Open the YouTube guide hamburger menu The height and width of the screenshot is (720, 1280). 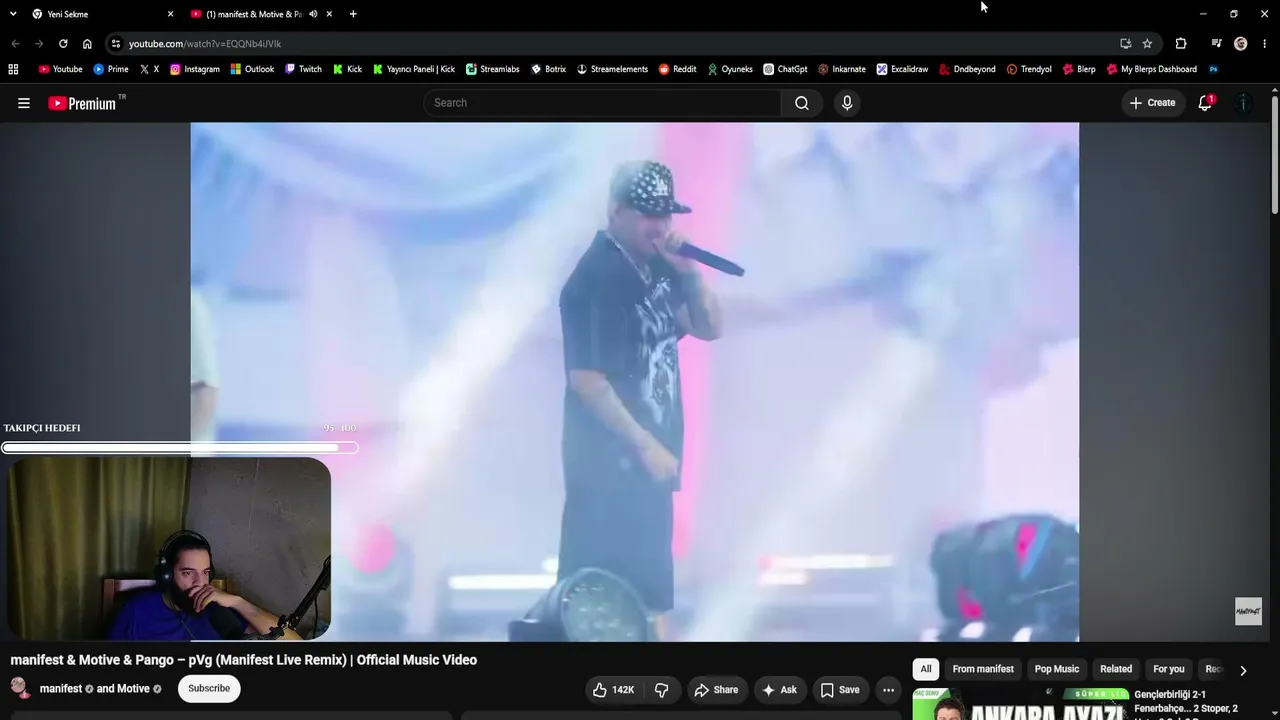[24, 103]
